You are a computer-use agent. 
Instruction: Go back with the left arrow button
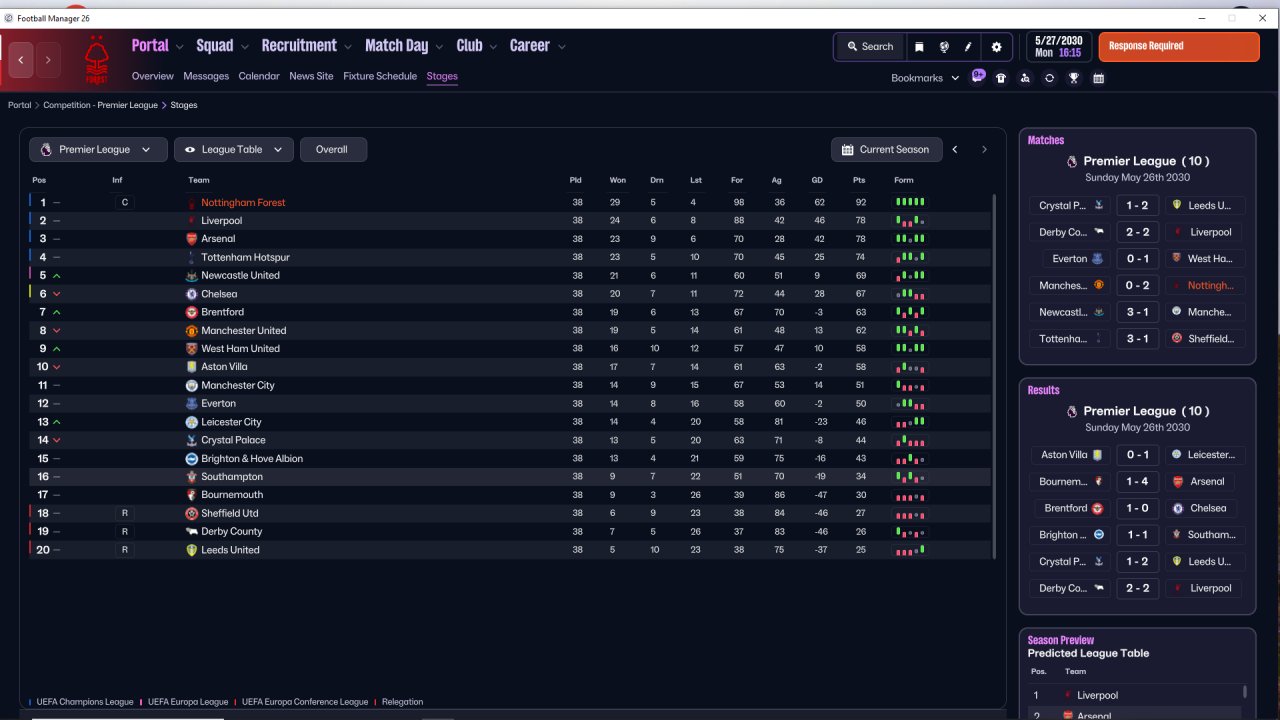tap(21, 60)
